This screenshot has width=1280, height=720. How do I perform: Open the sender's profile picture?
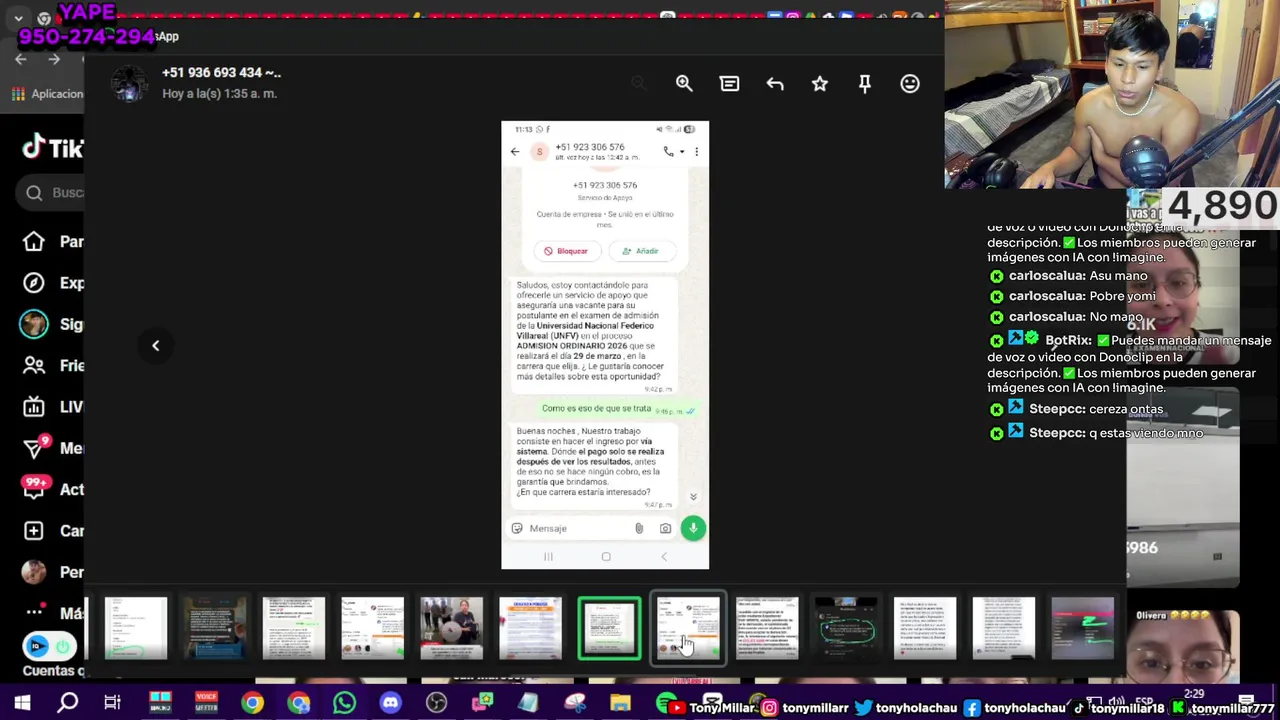(x=129, y=84)
